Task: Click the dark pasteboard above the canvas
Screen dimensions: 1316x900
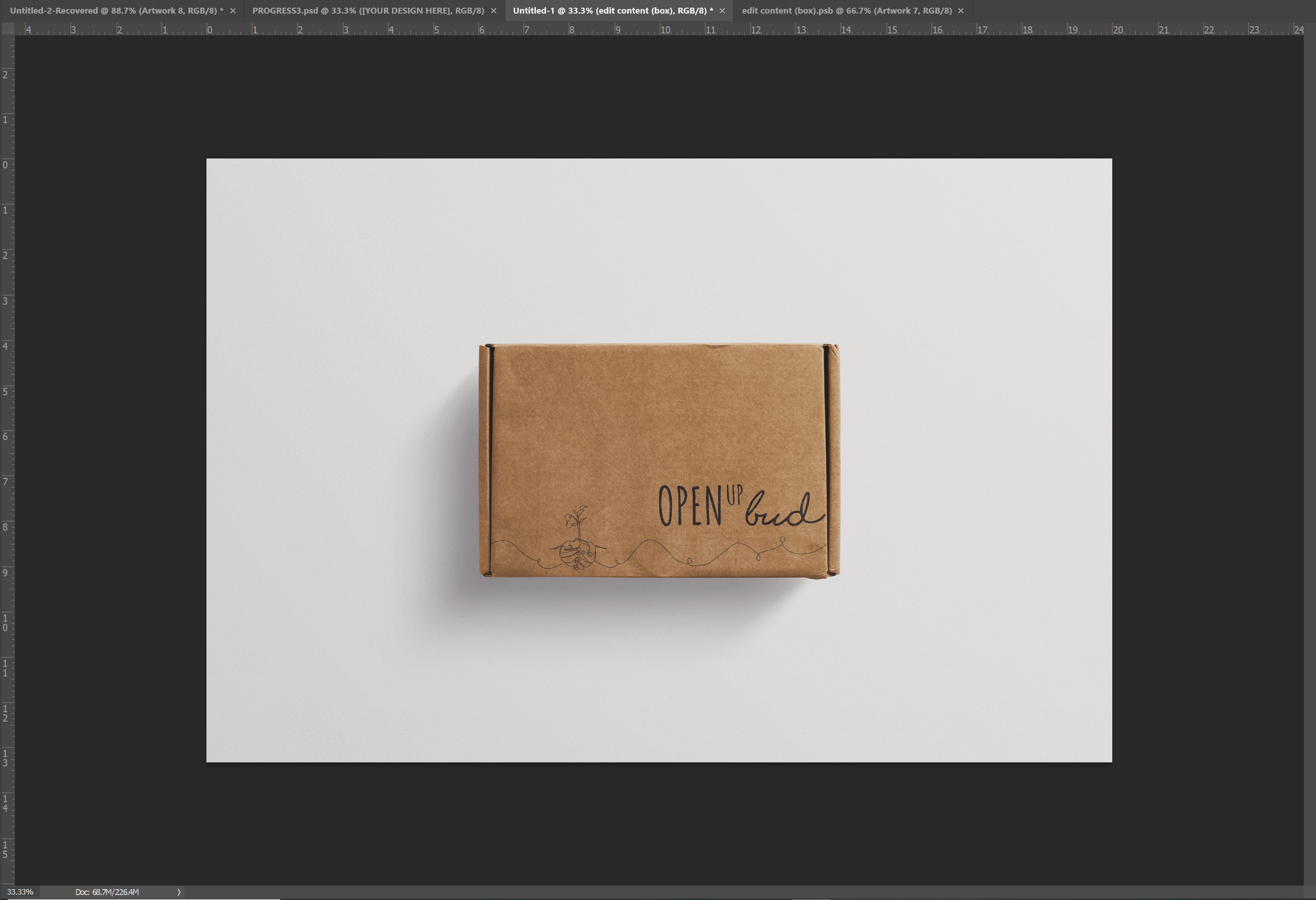Action: click(x=659, y=96)
